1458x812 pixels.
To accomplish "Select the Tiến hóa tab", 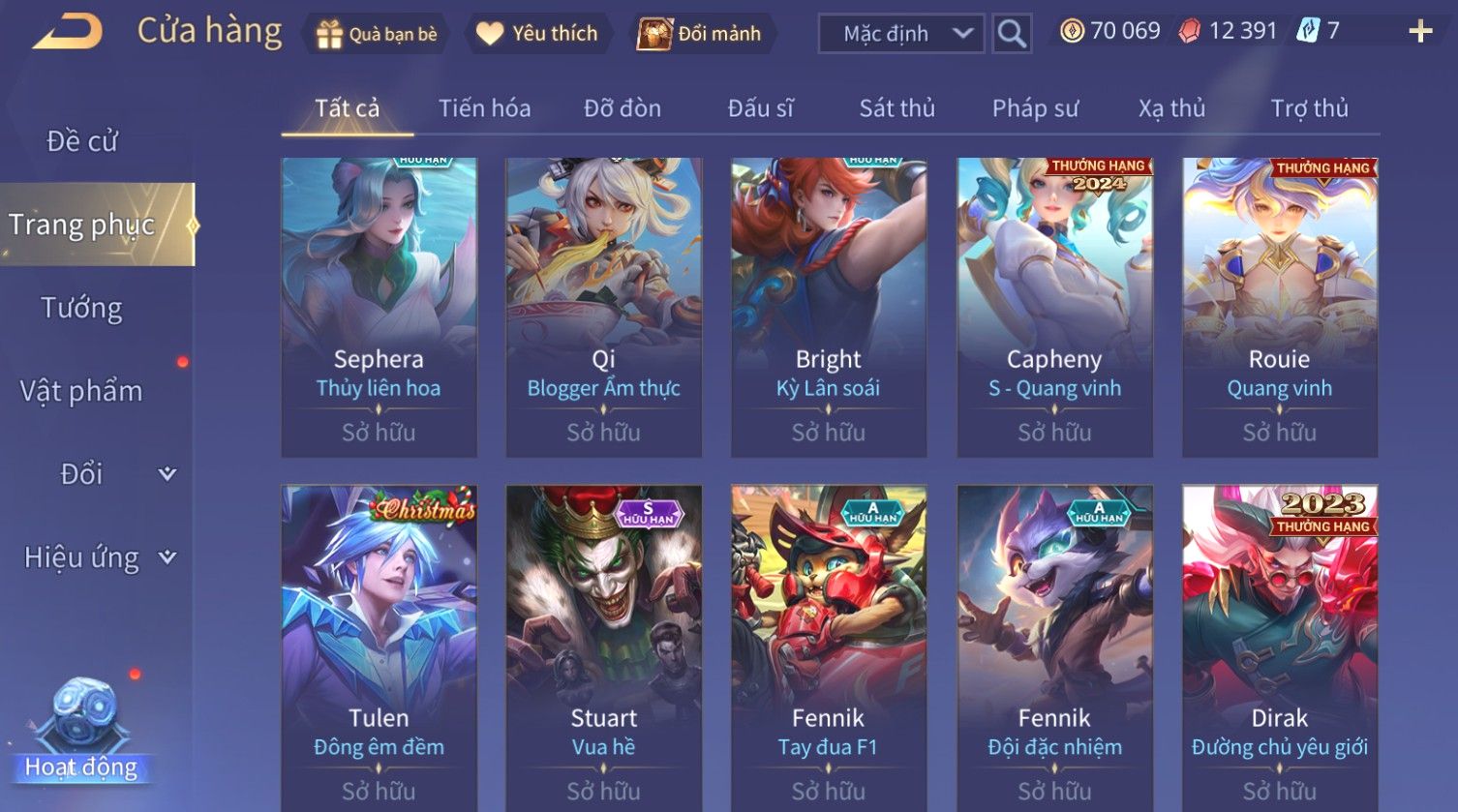I will tap(484, 108).
